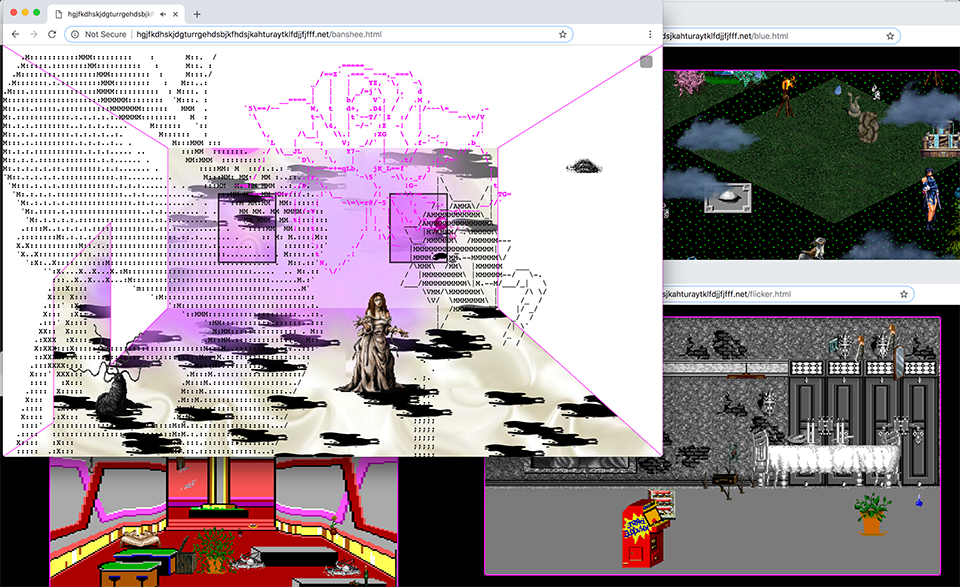Screen dimensions: 960x587
Task: Open the Chrome three-dot menu
Action: click(650, 34)
